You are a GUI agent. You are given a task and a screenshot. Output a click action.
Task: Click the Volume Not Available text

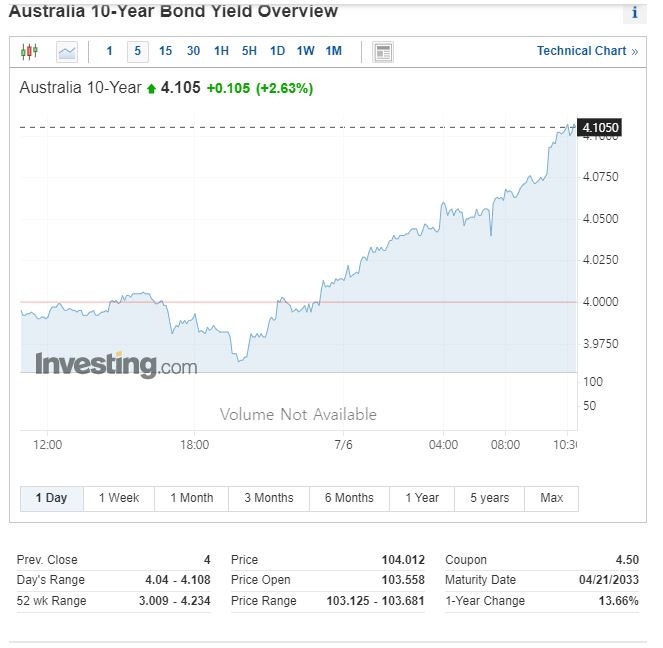pyautogui.click(x=298, y=415)
